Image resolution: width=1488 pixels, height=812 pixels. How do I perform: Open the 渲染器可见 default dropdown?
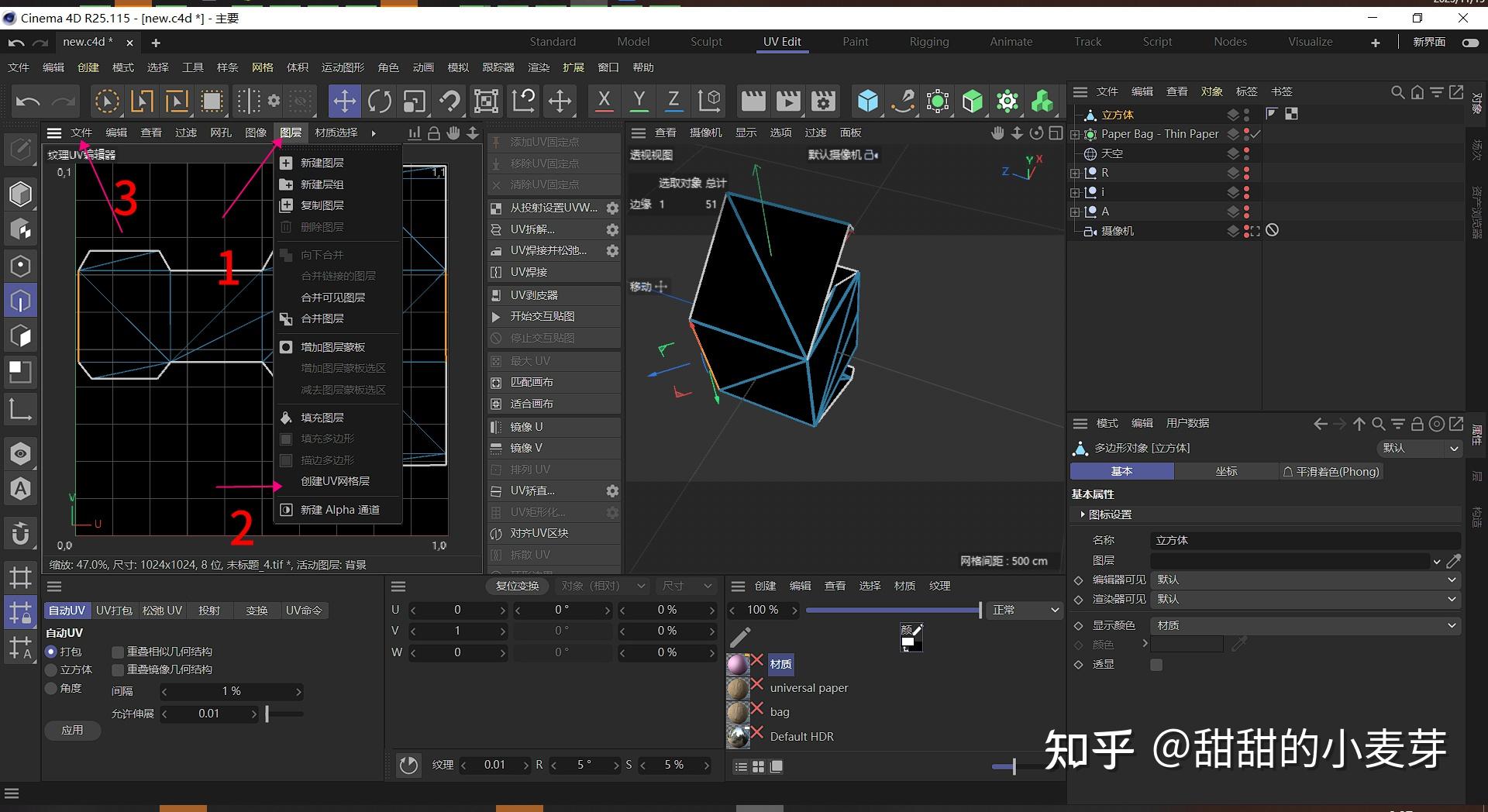(1304, 599)
